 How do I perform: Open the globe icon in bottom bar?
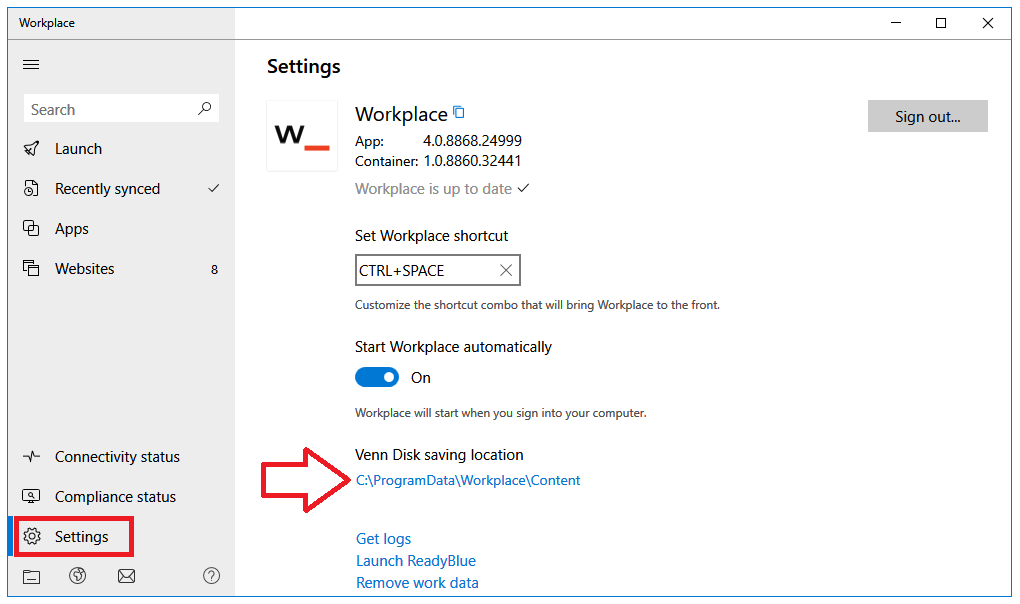(77, 575)
